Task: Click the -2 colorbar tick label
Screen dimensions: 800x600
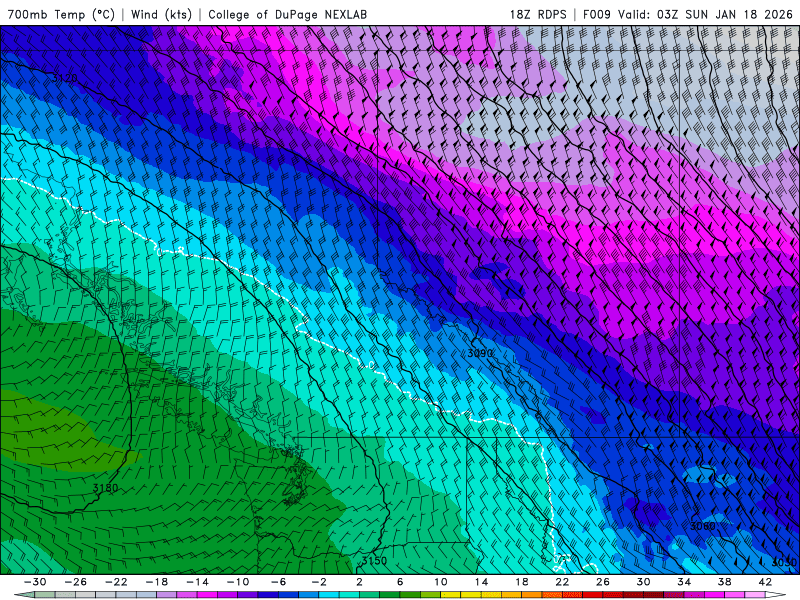Action: point(319,582)
